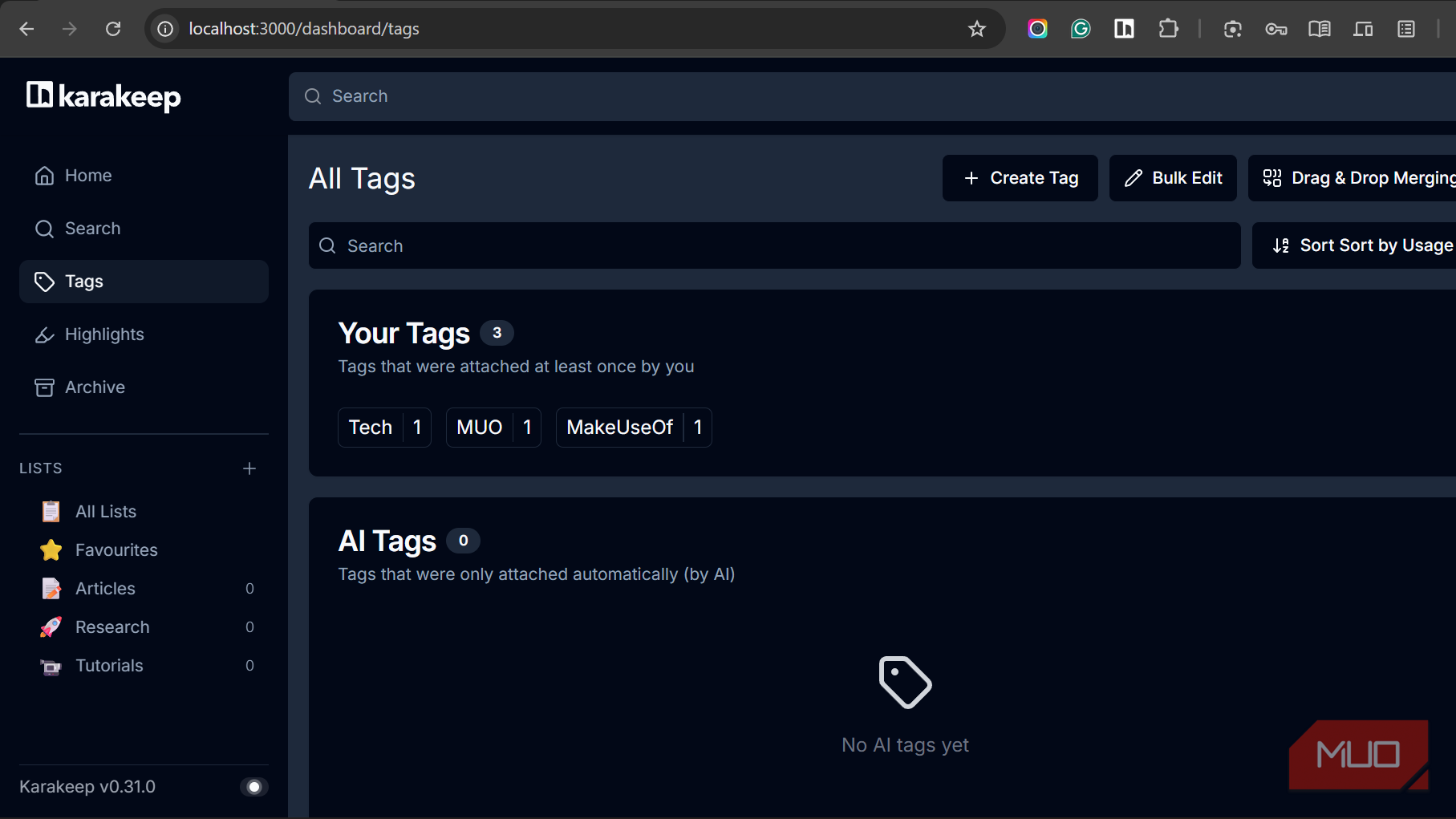Click the browser address bar URL

point(304,29)
